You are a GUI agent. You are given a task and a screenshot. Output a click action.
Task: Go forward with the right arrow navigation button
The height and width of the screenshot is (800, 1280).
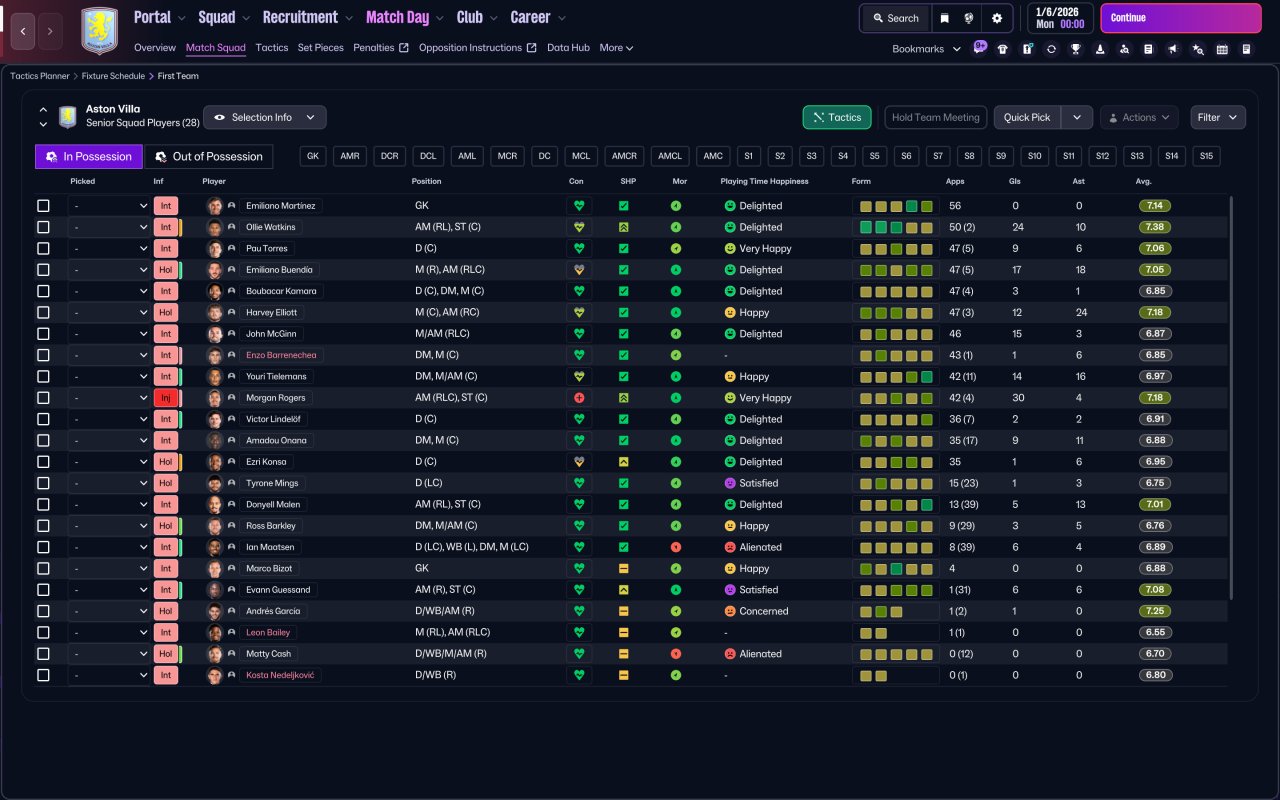click(x=49, y=31)
